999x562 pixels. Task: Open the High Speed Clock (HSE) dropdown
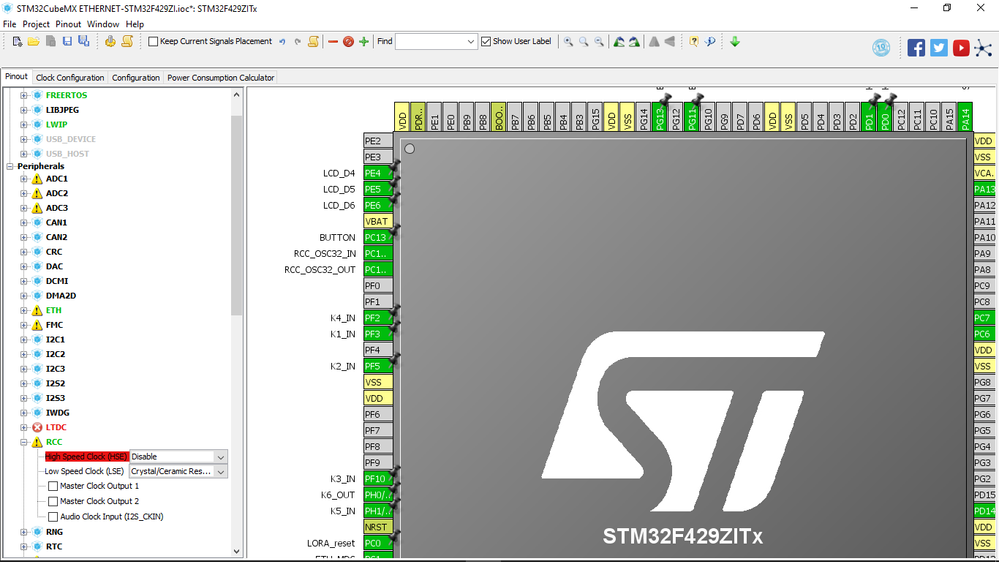click(220, 457)
